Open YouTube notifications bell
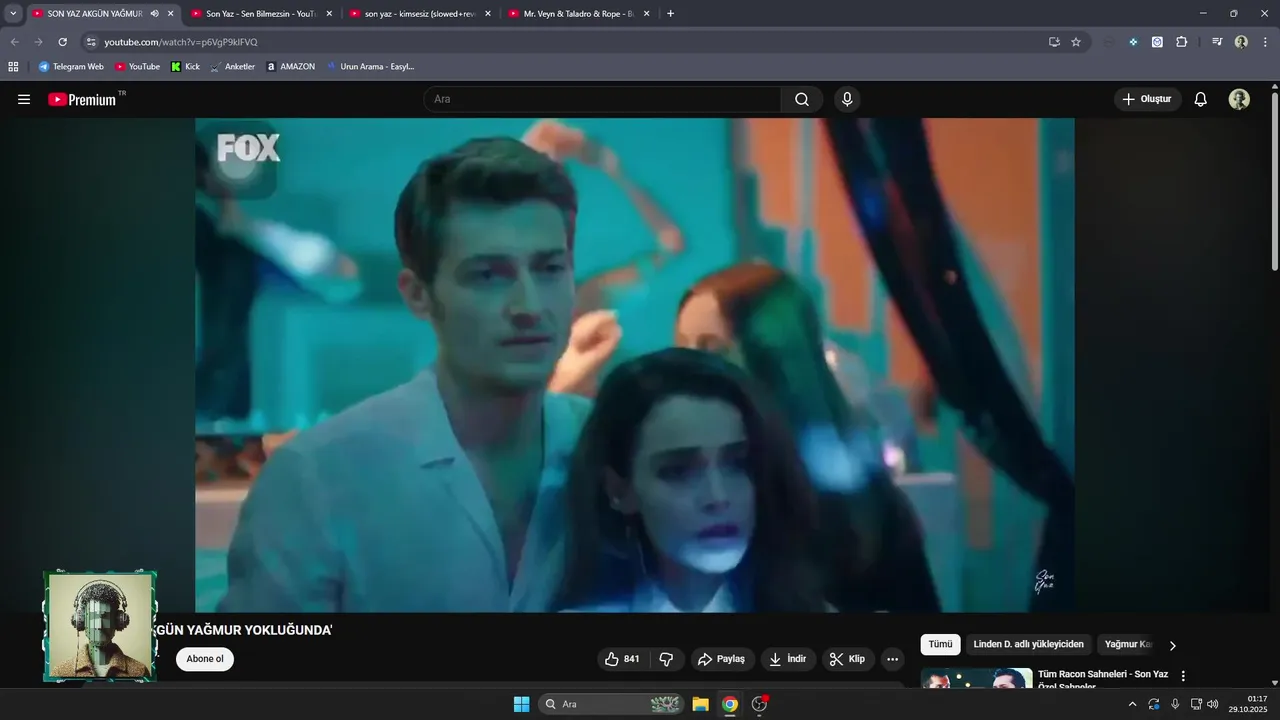Viewport: 1280px width, 720px height. click(1201, 99)
